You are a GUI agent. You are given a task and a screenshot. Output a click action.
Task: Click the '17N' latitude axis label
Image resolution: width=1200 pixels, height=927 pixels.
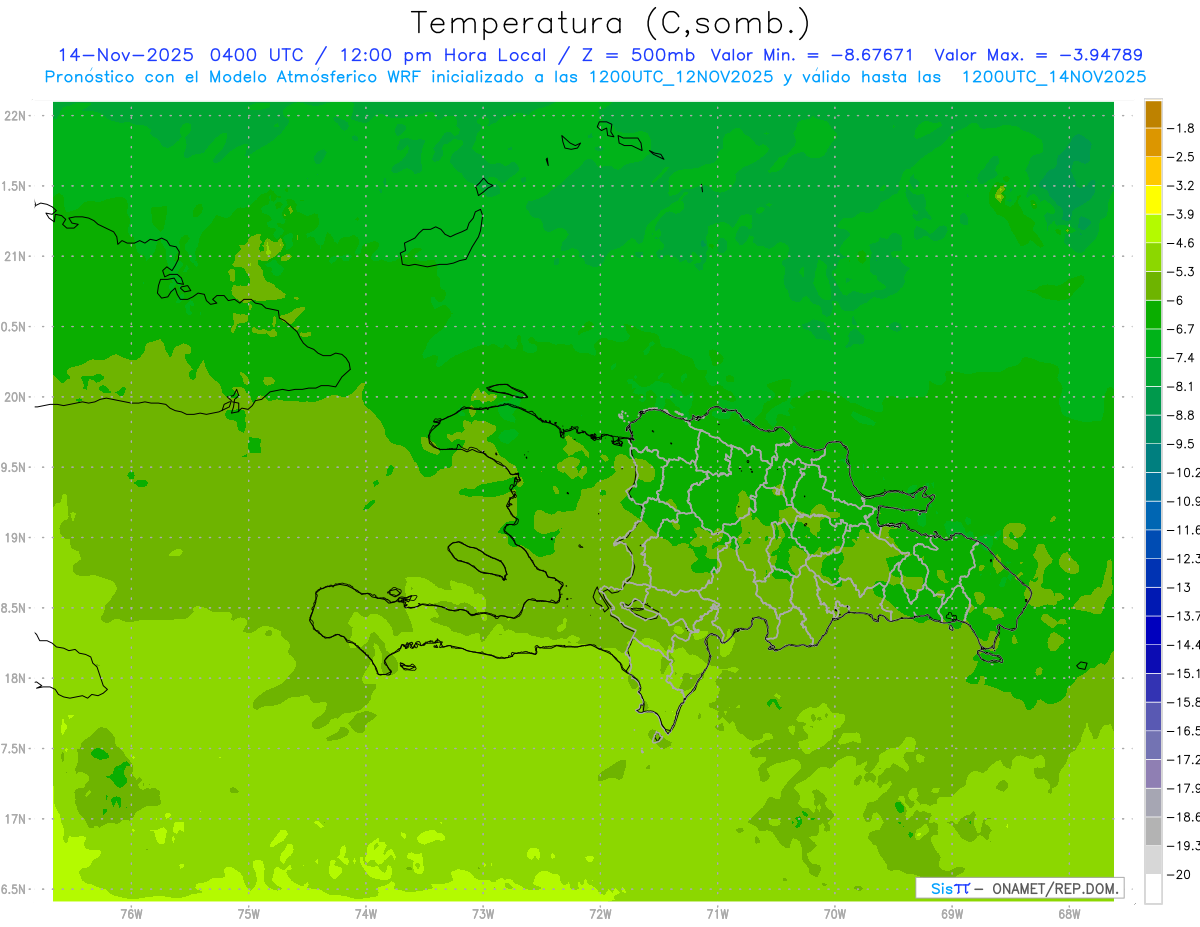(15, 819)
